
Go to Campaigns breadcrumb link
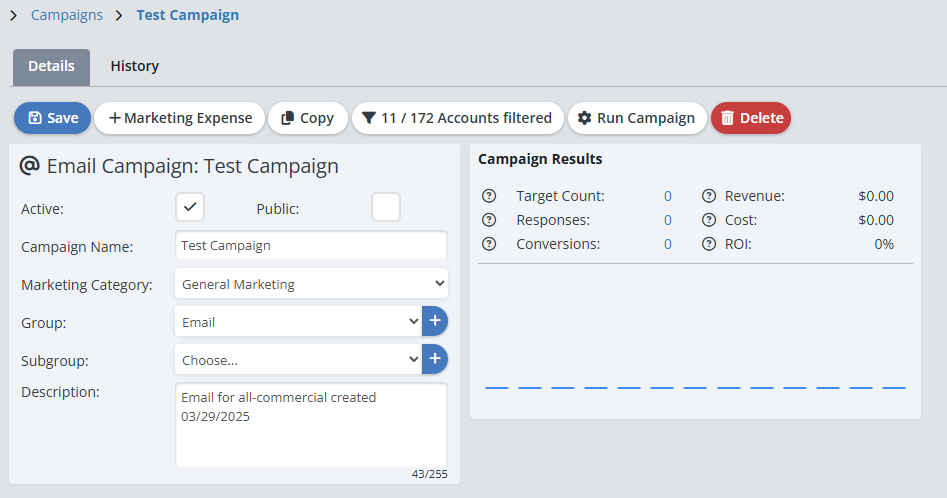67,15
